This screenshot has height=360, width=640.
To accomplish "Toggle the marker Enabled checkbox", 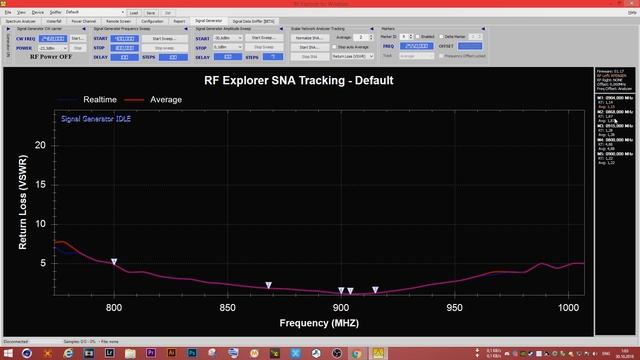I will click(418, 37).
